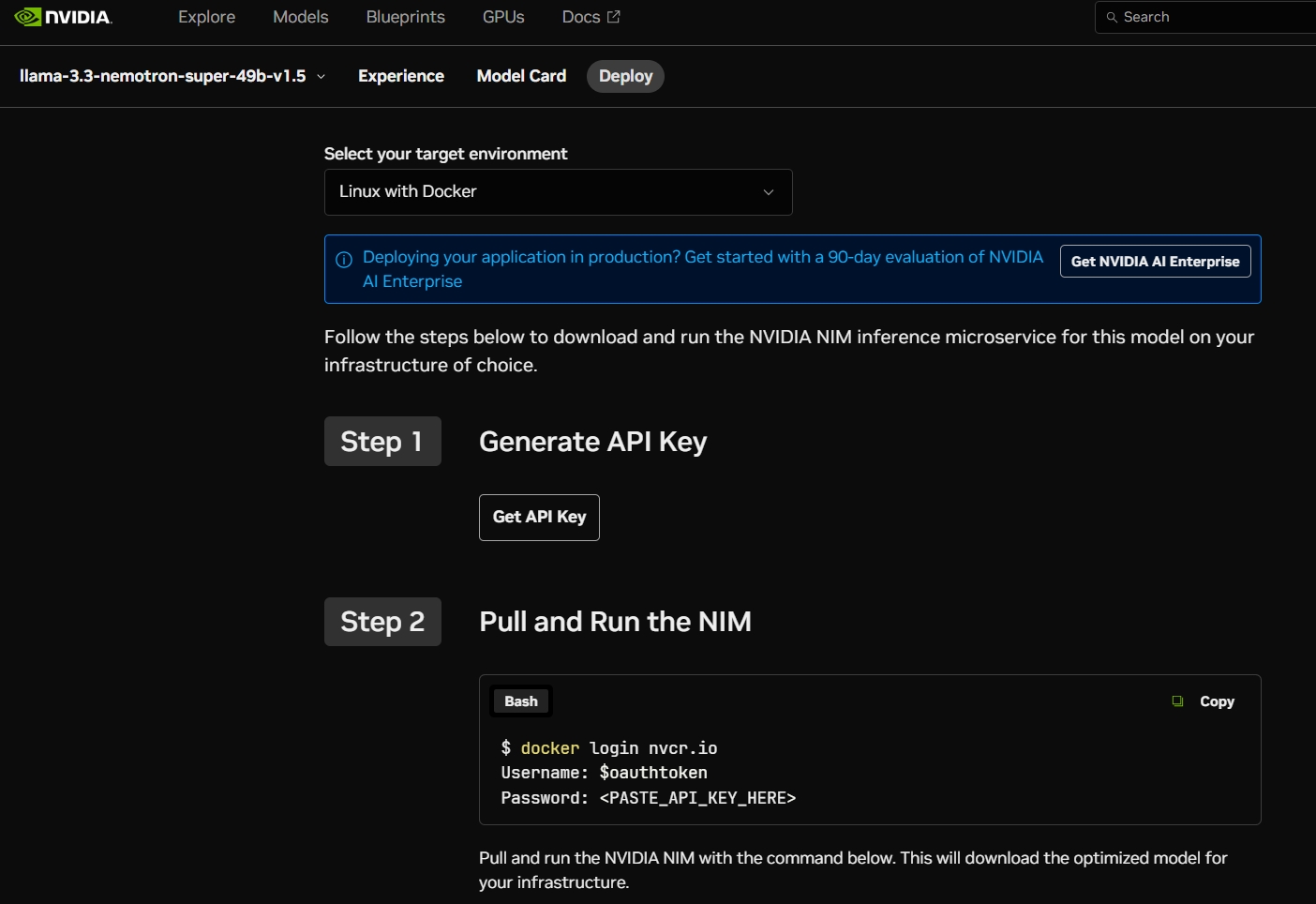This screenshot has height=904, width=1316.
Task: Expand the llama-3.3-nemotron-super-49b-v1.5 model dropdown
Action: tap(172, 76)
